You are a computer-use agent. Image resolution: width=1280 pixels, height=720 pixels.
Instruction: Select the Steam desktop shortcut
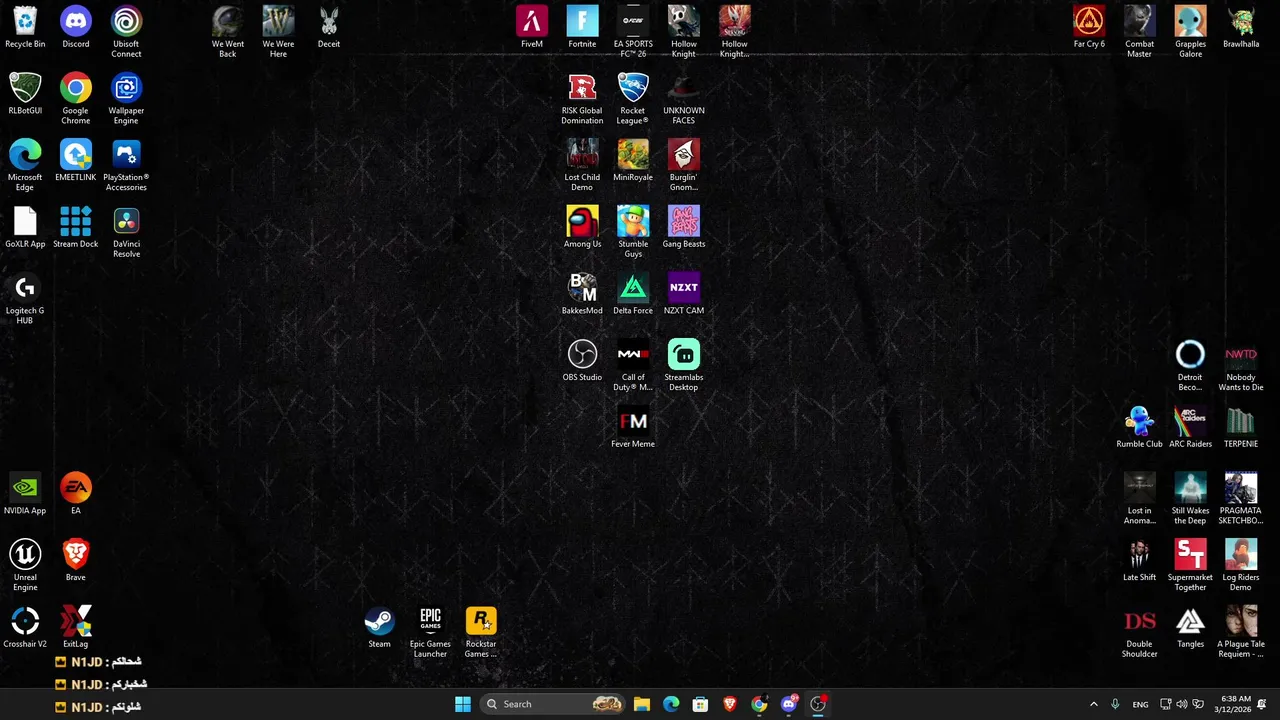pyautogui.click(x=379, y=628)
